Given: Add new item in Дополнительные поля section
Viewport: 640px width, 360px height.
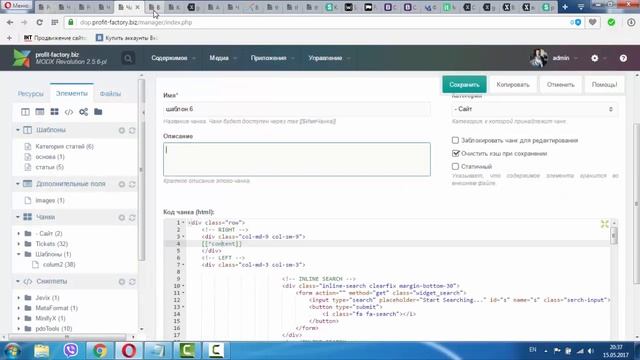Looking at the screenshot, I should coord(122,184).
